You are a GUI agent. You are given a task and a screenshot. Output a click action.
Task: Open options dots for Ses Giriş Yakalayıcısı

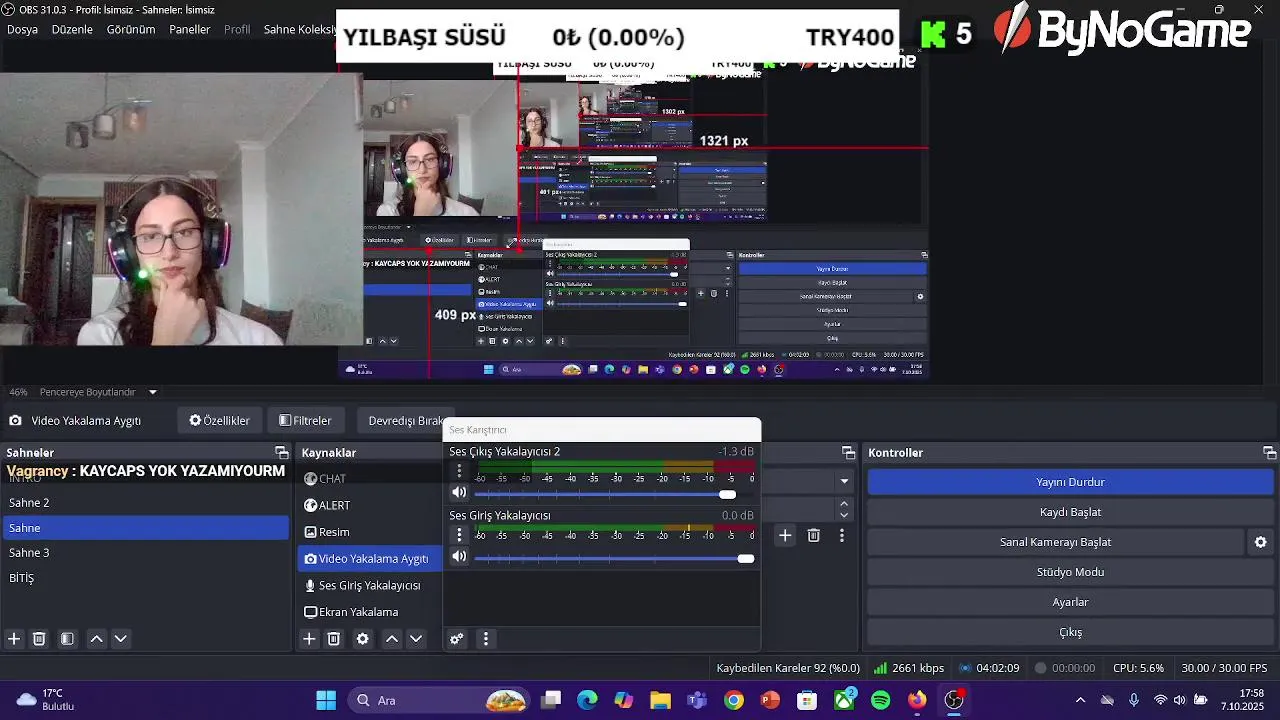point(459,534)
